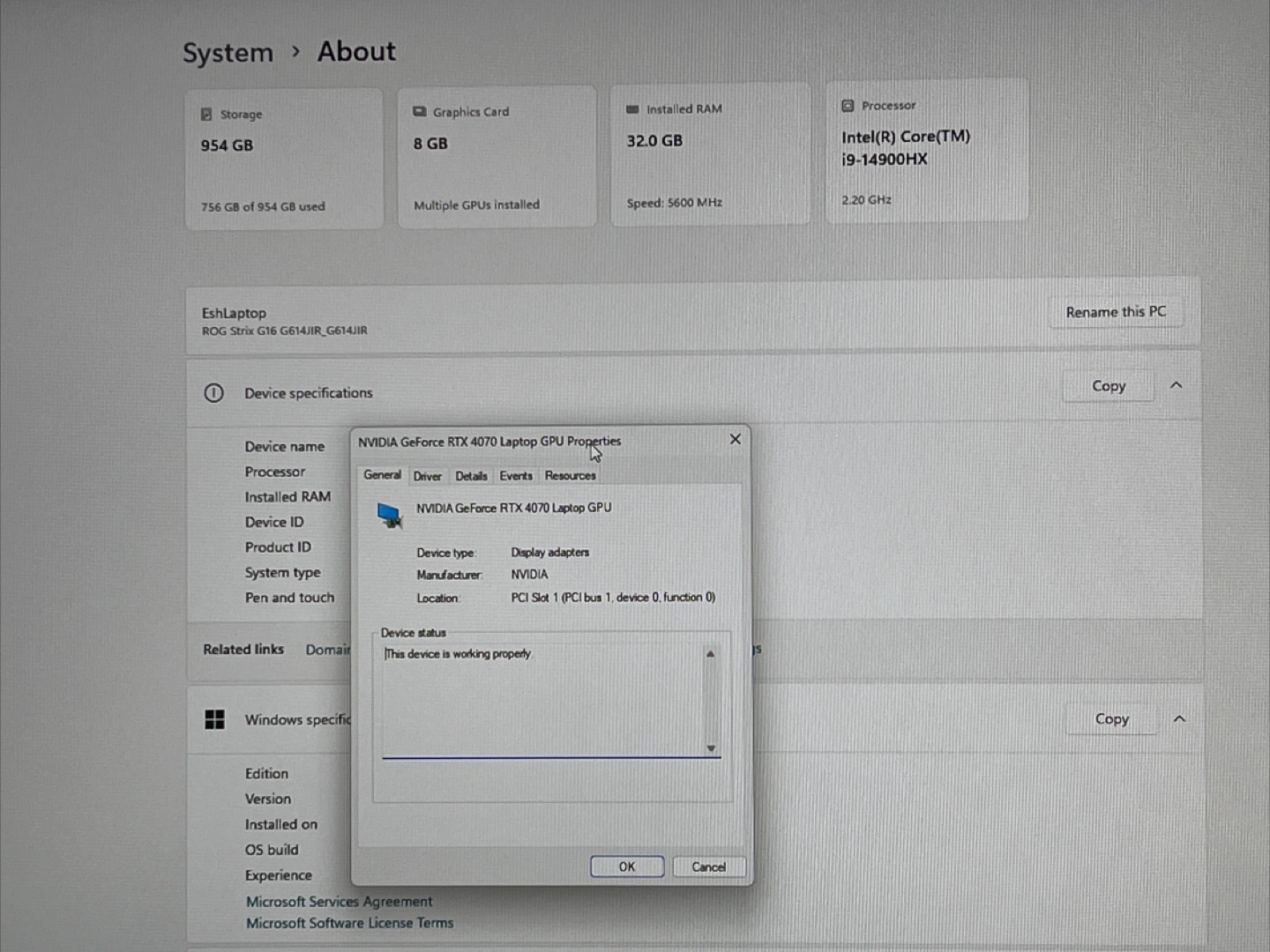Click OK in the GPU Properties dialog
The height and width of the screenshot is (952, 1270).
pos(627,866)
